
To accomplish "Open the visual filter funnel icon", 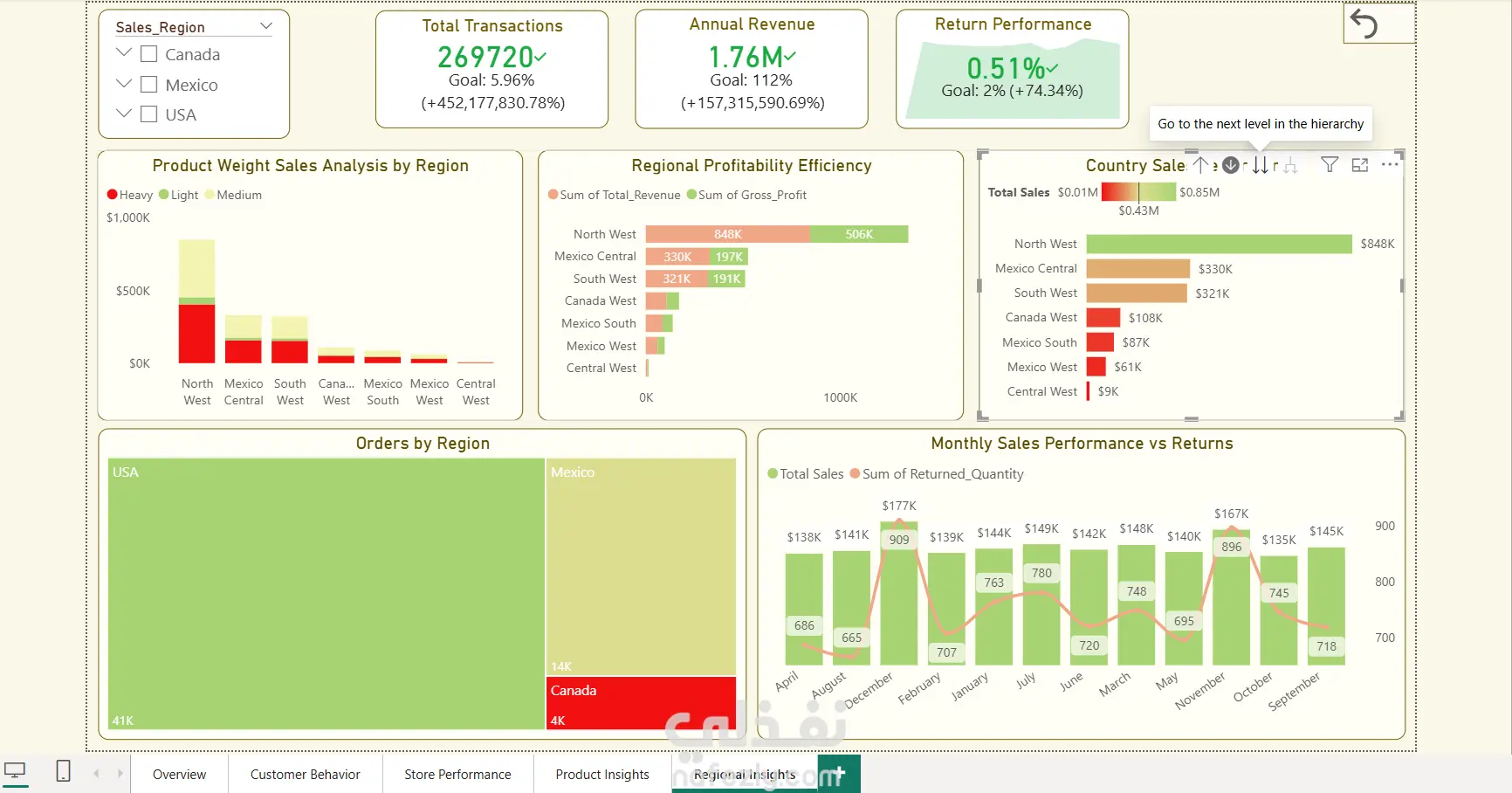I will [x=1330, y=164].
